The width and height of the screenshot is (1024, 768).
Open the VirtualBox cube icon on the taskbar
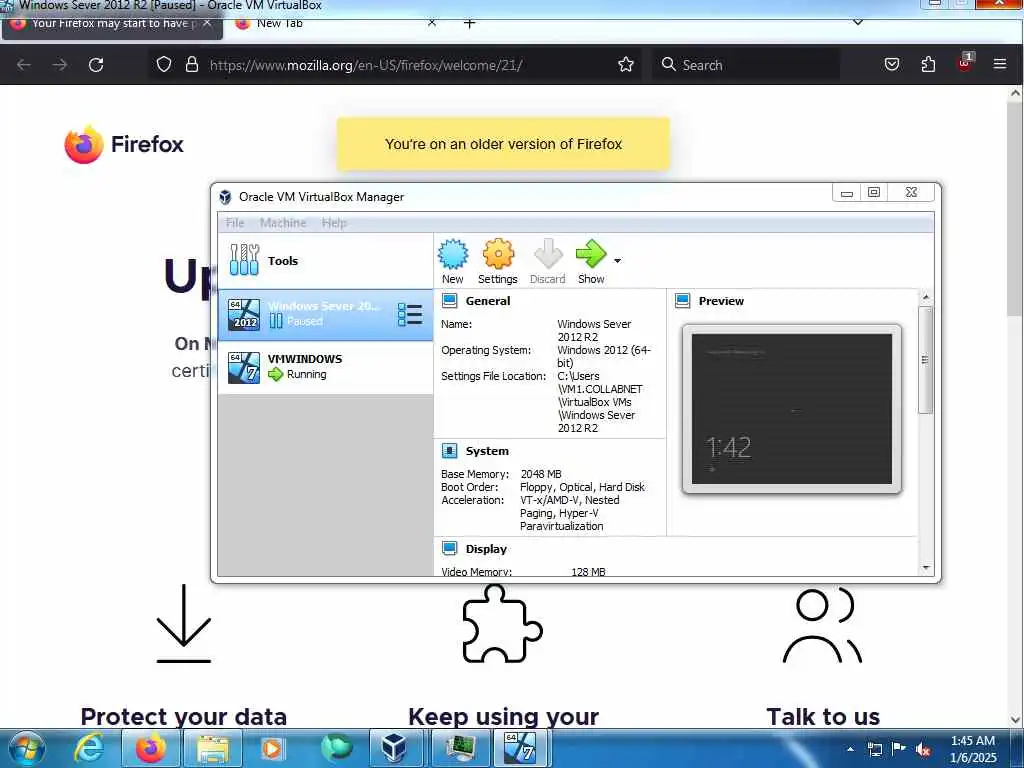(394, 748)
